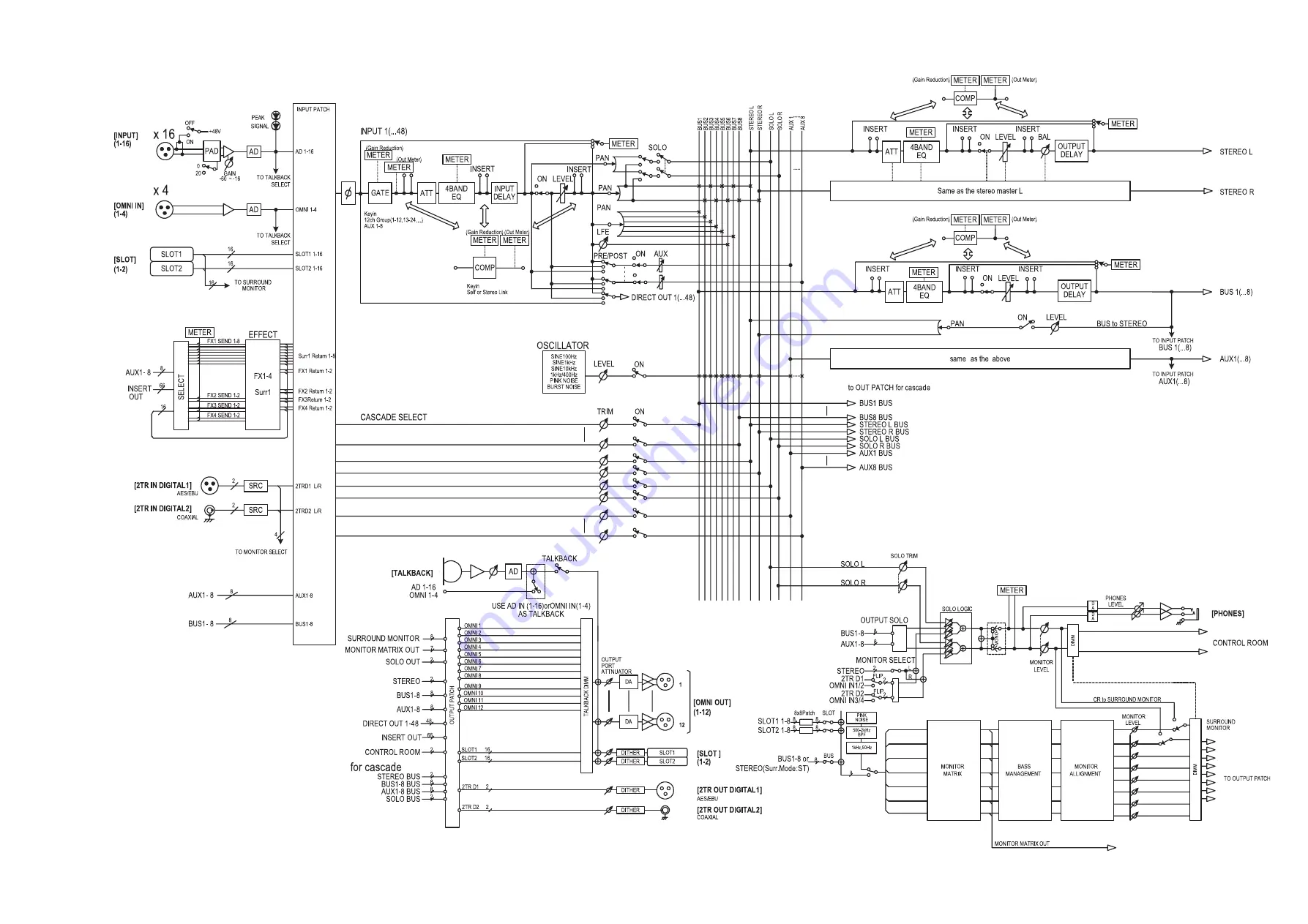Toggle the stereo master ON switch
Viewport: 1308px width, 924px height.
[x=985, y=149]
